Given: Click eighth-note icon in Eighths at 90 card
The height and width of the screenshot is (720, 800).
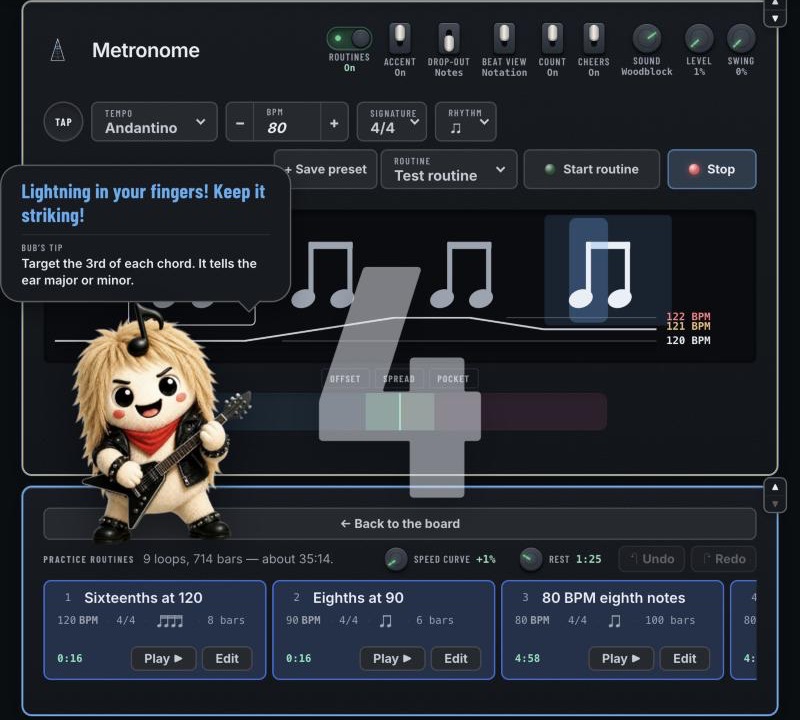Looking at the screenshot, I should pyautogui.click(x=386, y=620).
